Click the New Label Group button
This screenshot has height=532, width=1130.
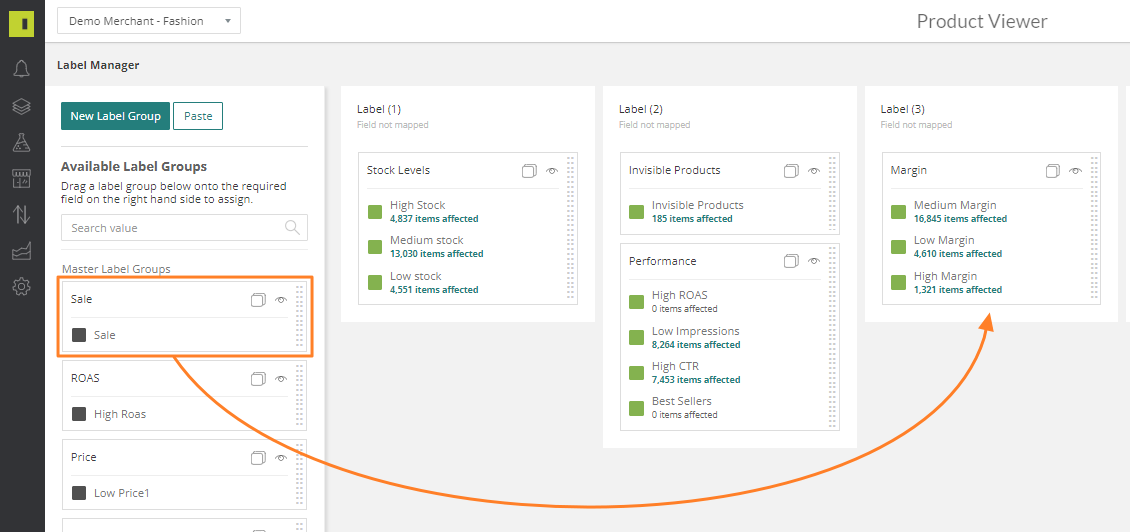(115, 116)
